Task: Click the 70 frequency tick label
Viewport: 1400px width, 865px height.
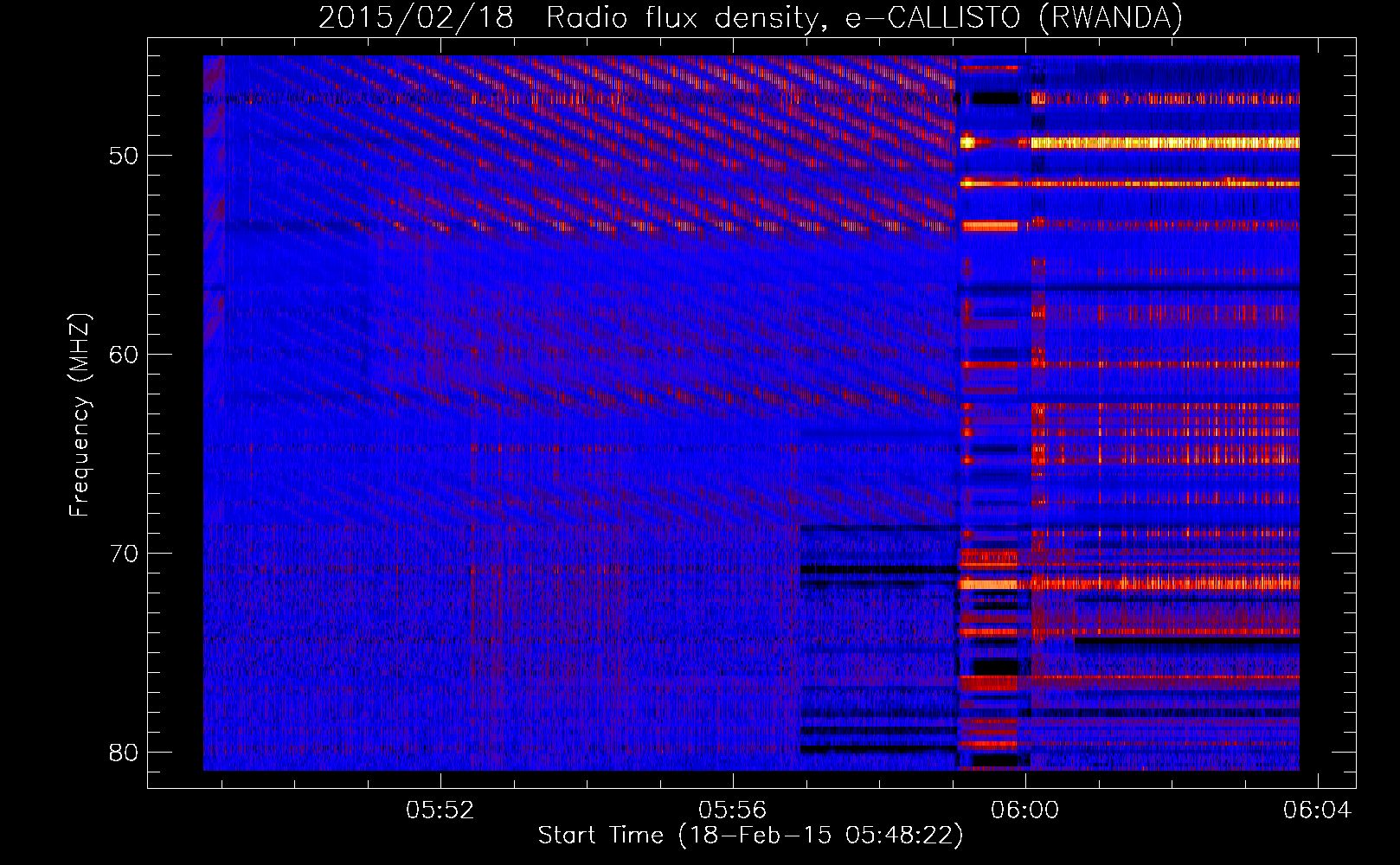Action: click(124, 554)
